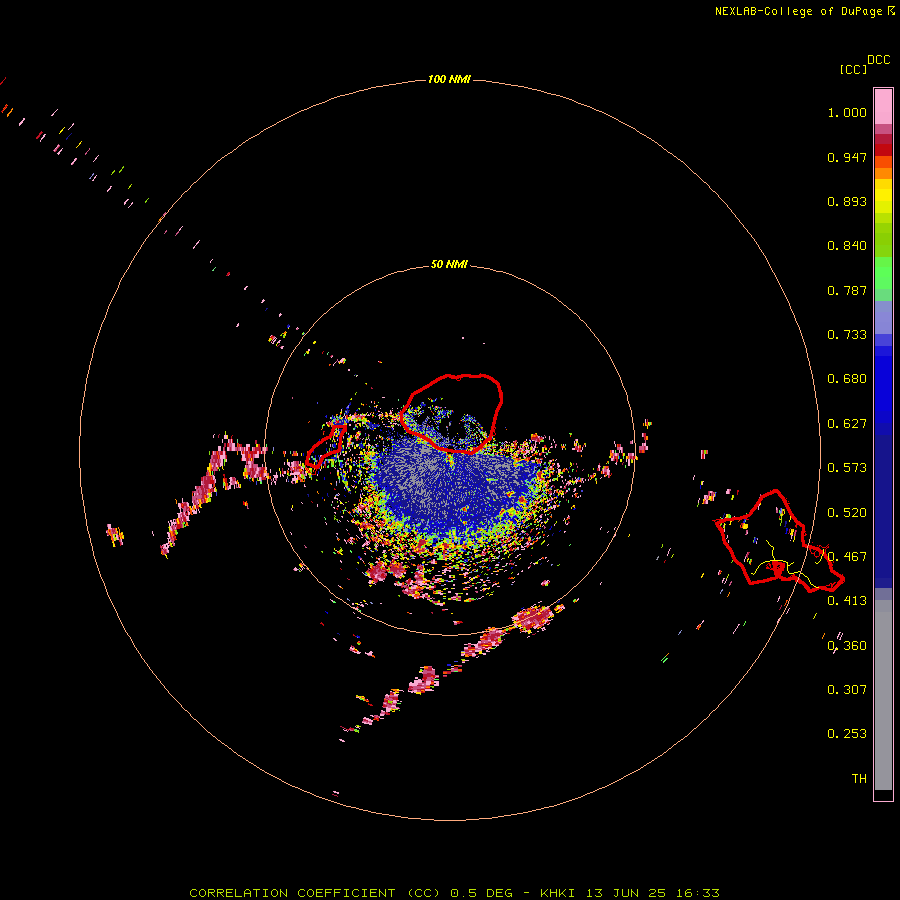Image resolution: width=900 pixels, height=900 pixels.
Task: Click the 16:33 timestamp in caption
Action: [698, 893]
